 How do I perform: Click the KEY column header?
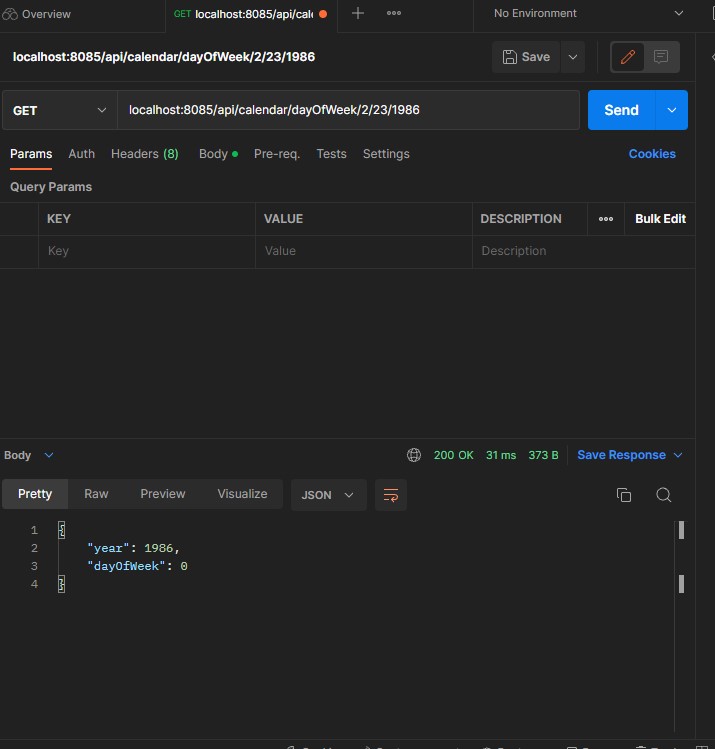point(59,219)
